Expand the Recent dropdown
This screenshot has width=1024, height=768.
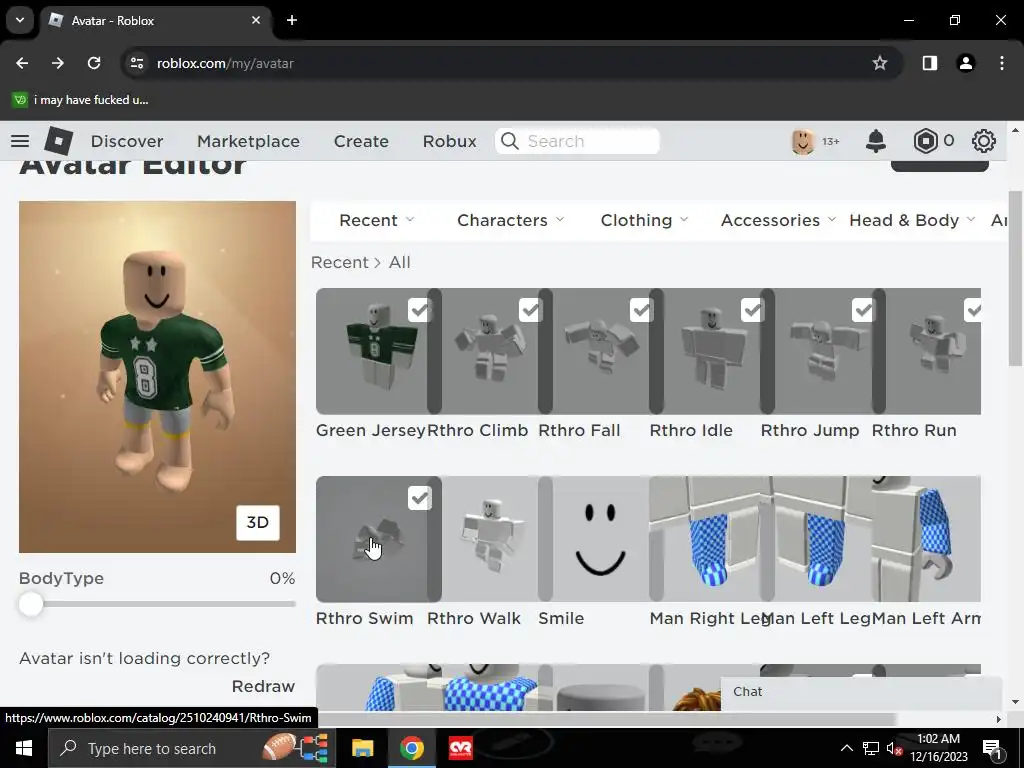pyautogui.click(x=377, y=220)
